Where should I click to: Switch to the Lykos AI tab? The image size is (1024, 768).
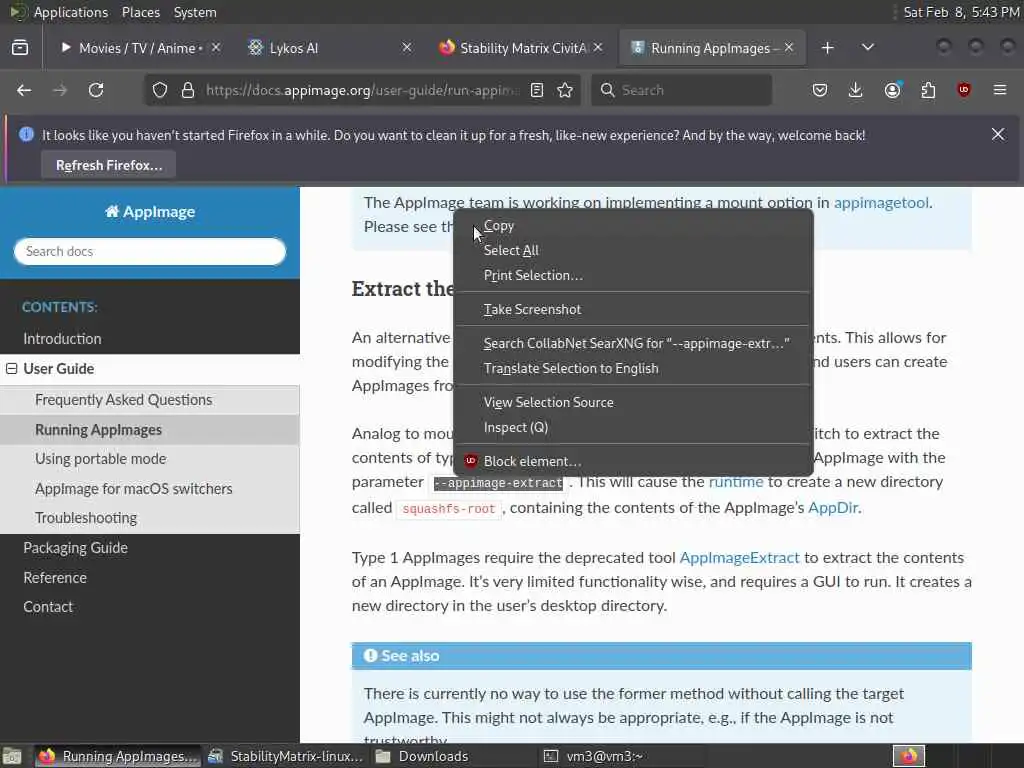click(x=330, y=48)
